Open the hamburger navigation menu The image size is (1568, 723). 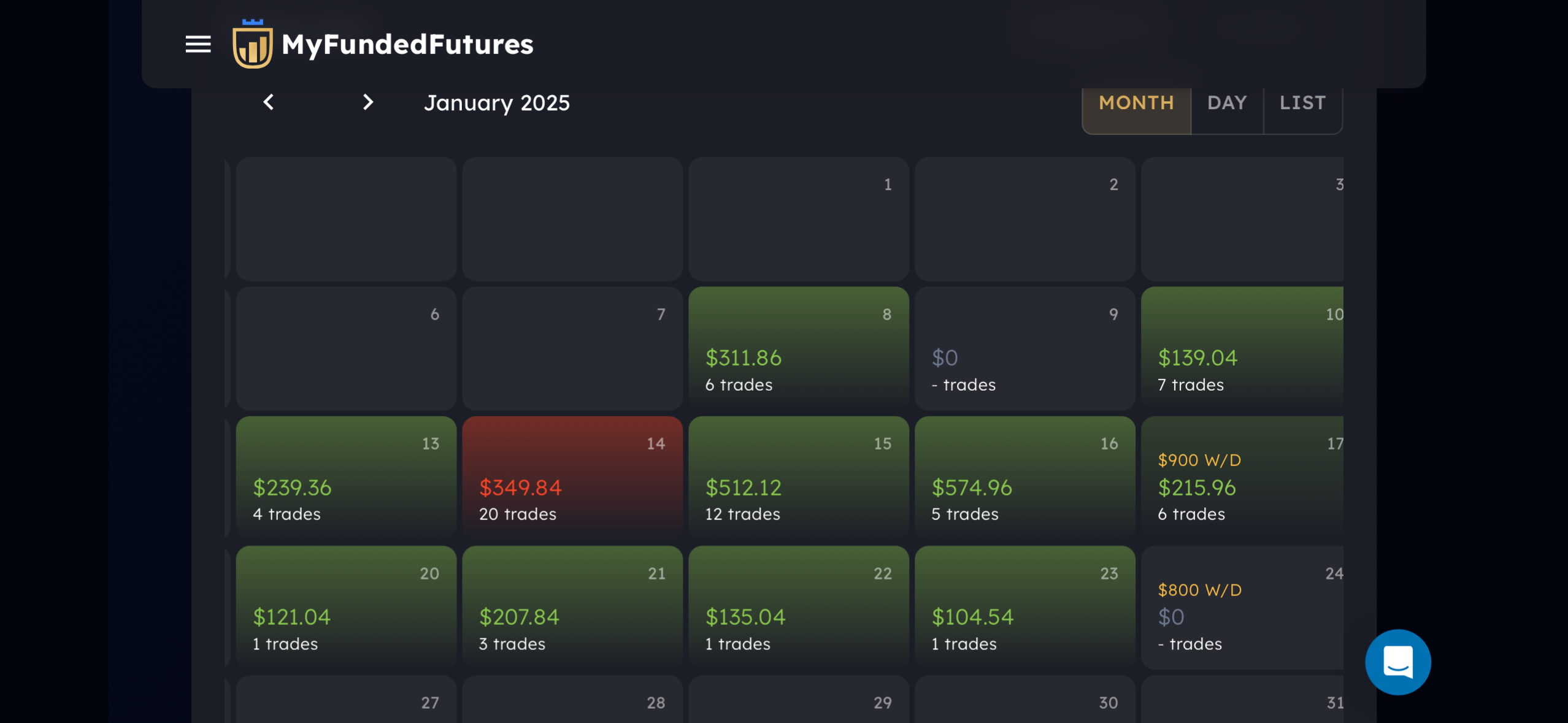(x=198, y=44)
